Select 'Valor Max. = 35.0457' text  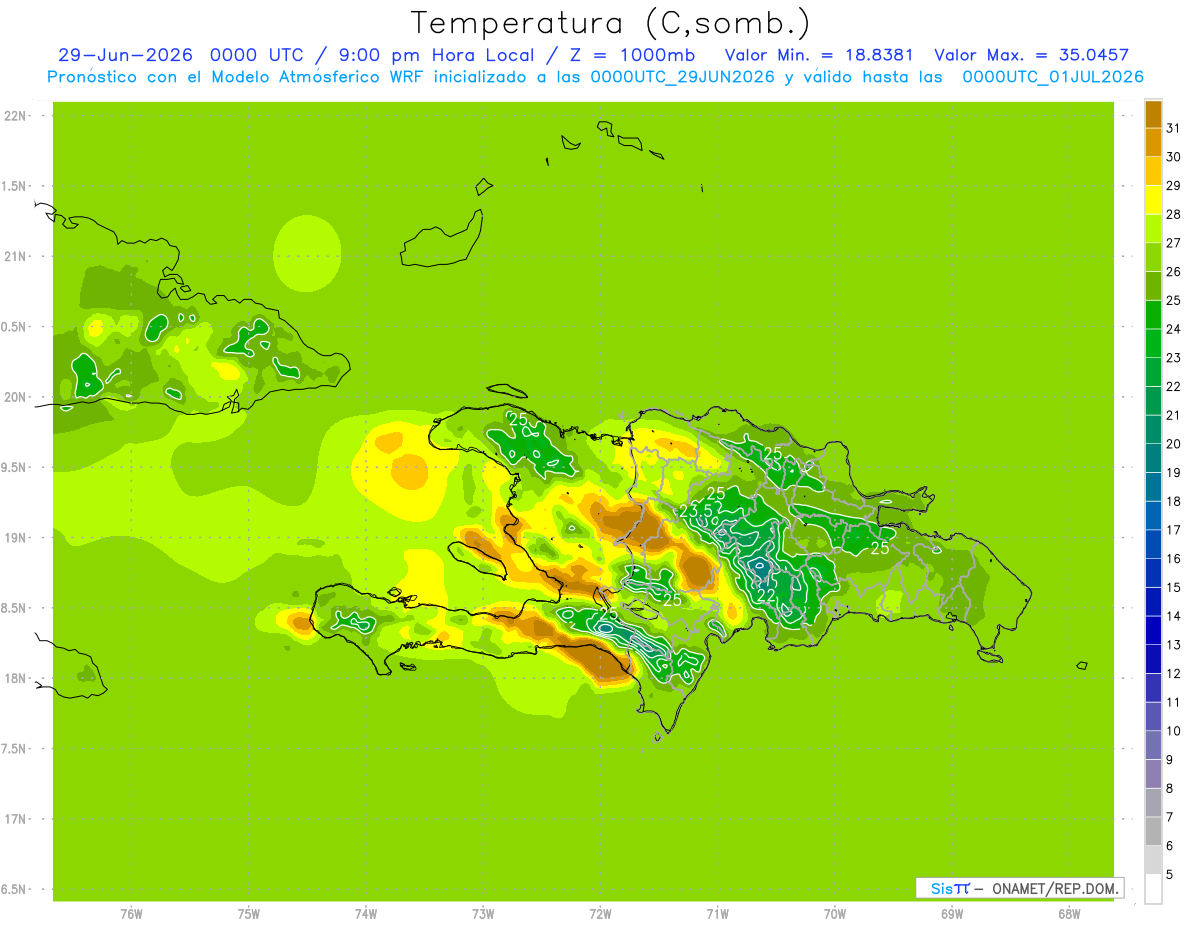1031,55
